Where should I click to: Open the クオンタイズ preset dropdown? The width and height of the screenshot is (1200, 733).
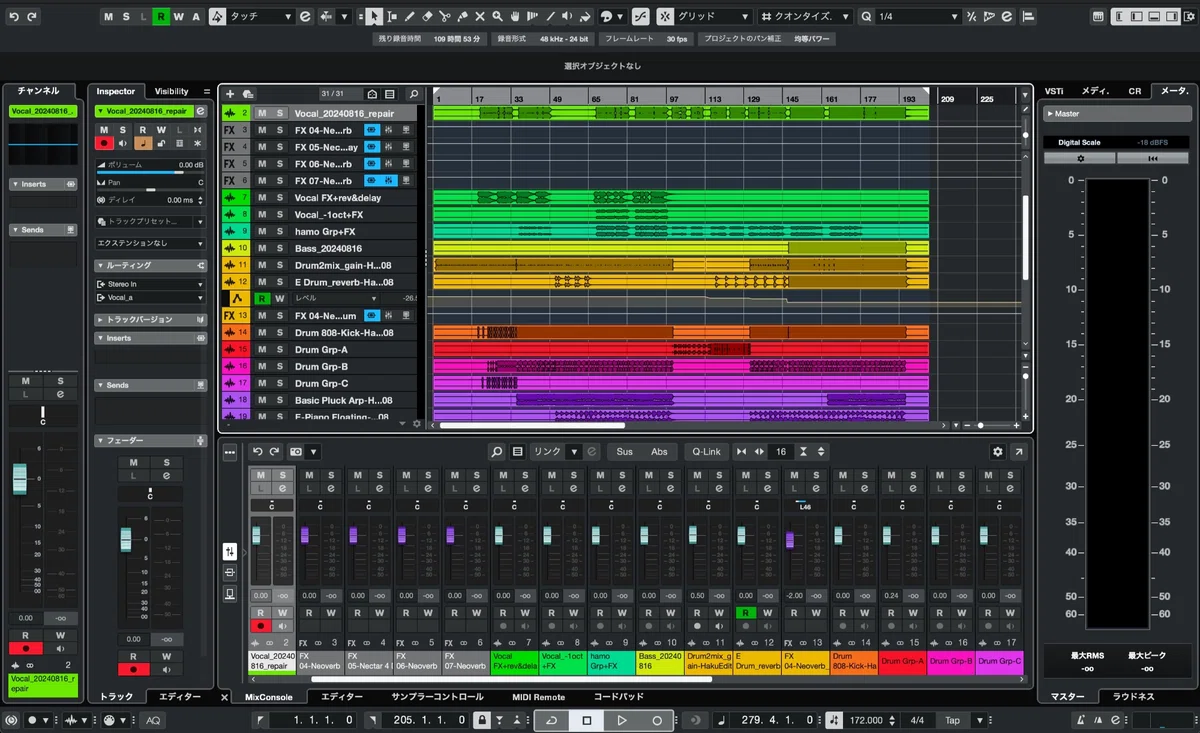click(805, 17)
